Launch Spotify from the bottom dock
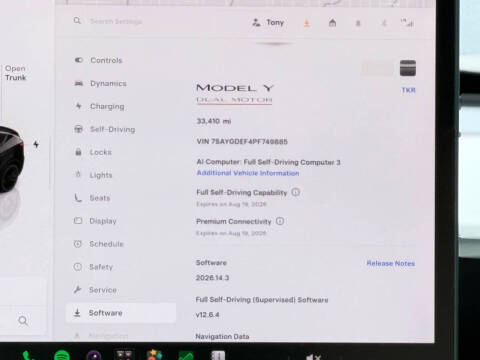 click(x=62, y=355)
